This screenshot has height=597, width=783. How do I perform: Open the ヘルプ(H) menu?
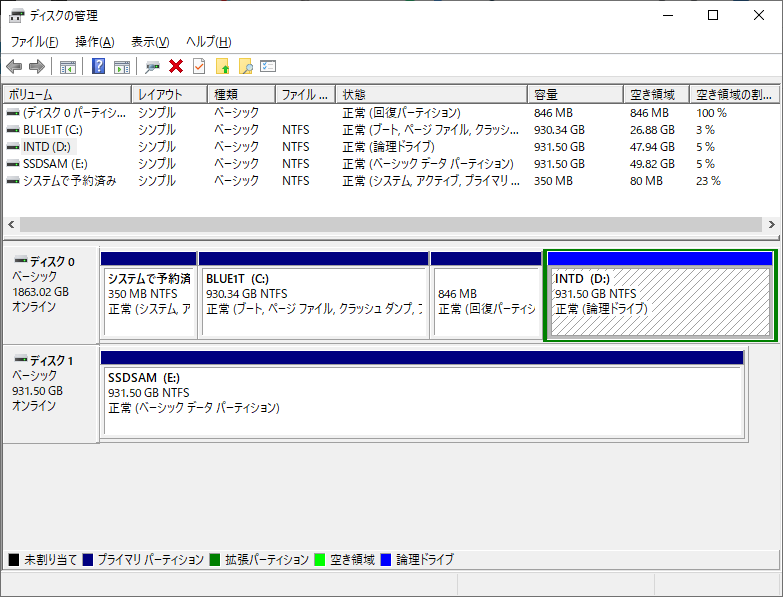click(x=209, y=42)
